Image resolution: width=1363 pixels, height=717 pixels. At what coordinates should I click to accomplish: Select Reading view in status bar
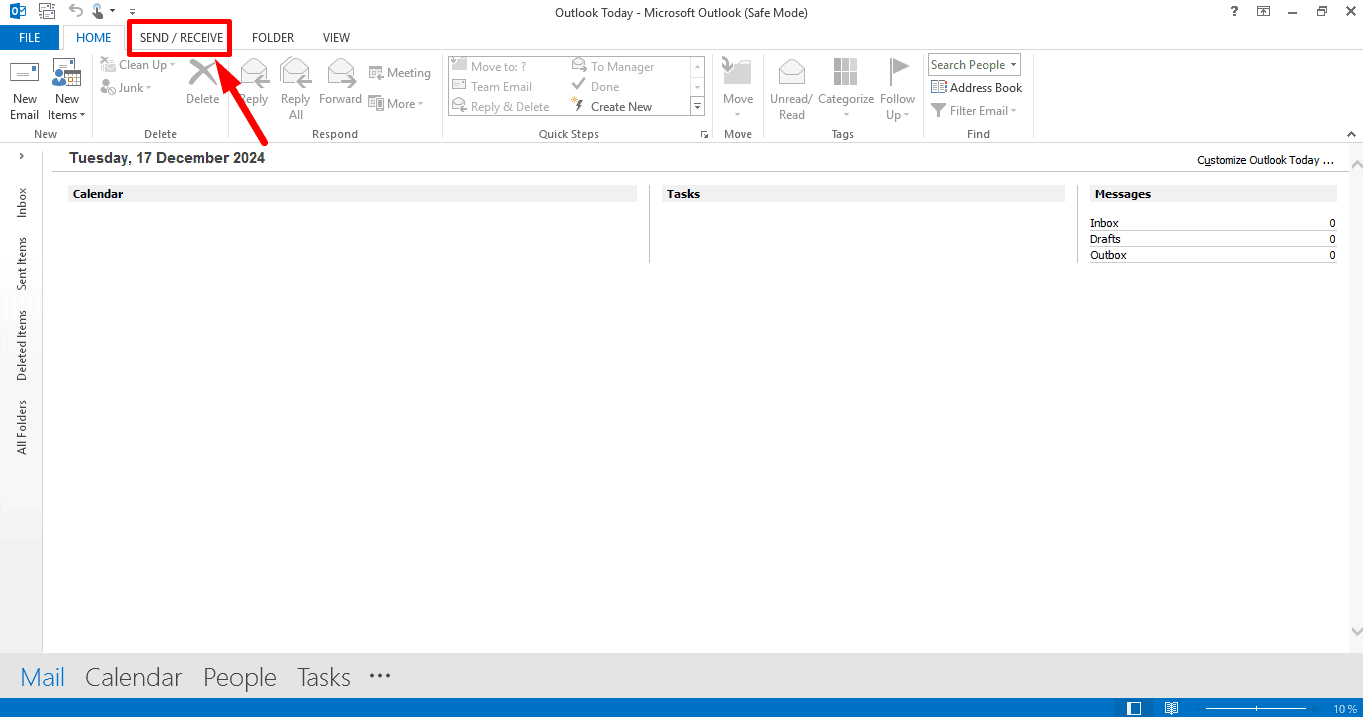pyautogui.click(x=1171, y=708)
